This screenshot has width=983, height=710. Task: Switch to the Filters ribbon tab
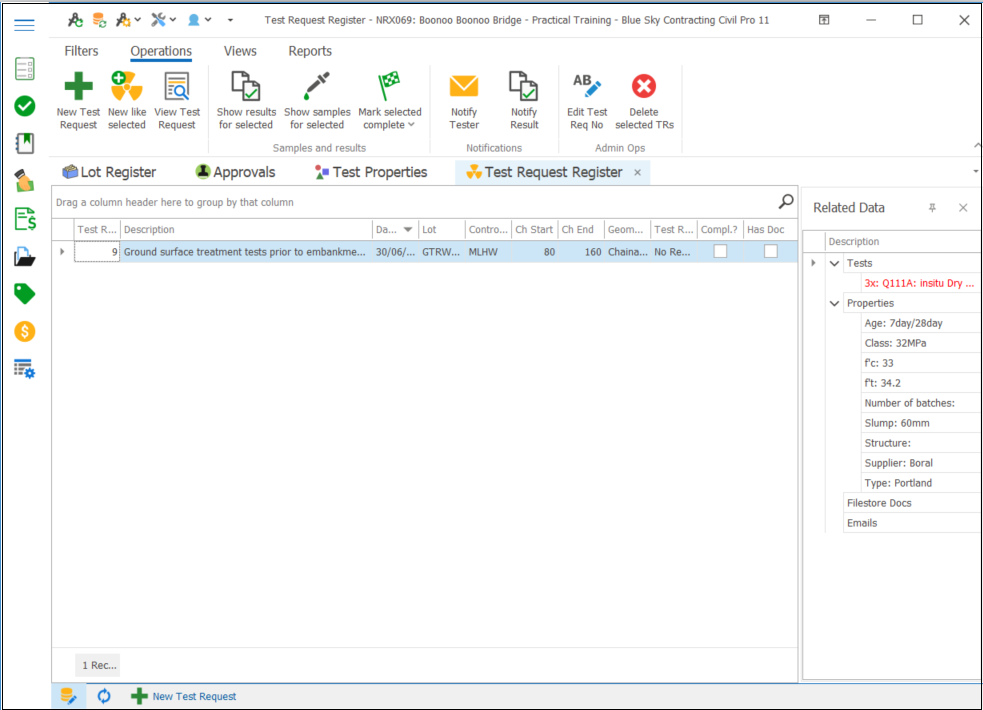click(82, 51)
